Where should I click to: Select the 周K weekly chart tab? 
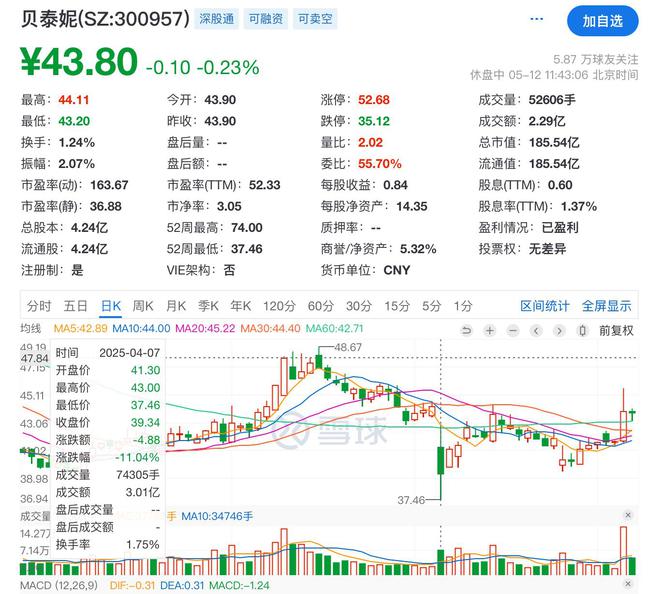click(143, 306)
